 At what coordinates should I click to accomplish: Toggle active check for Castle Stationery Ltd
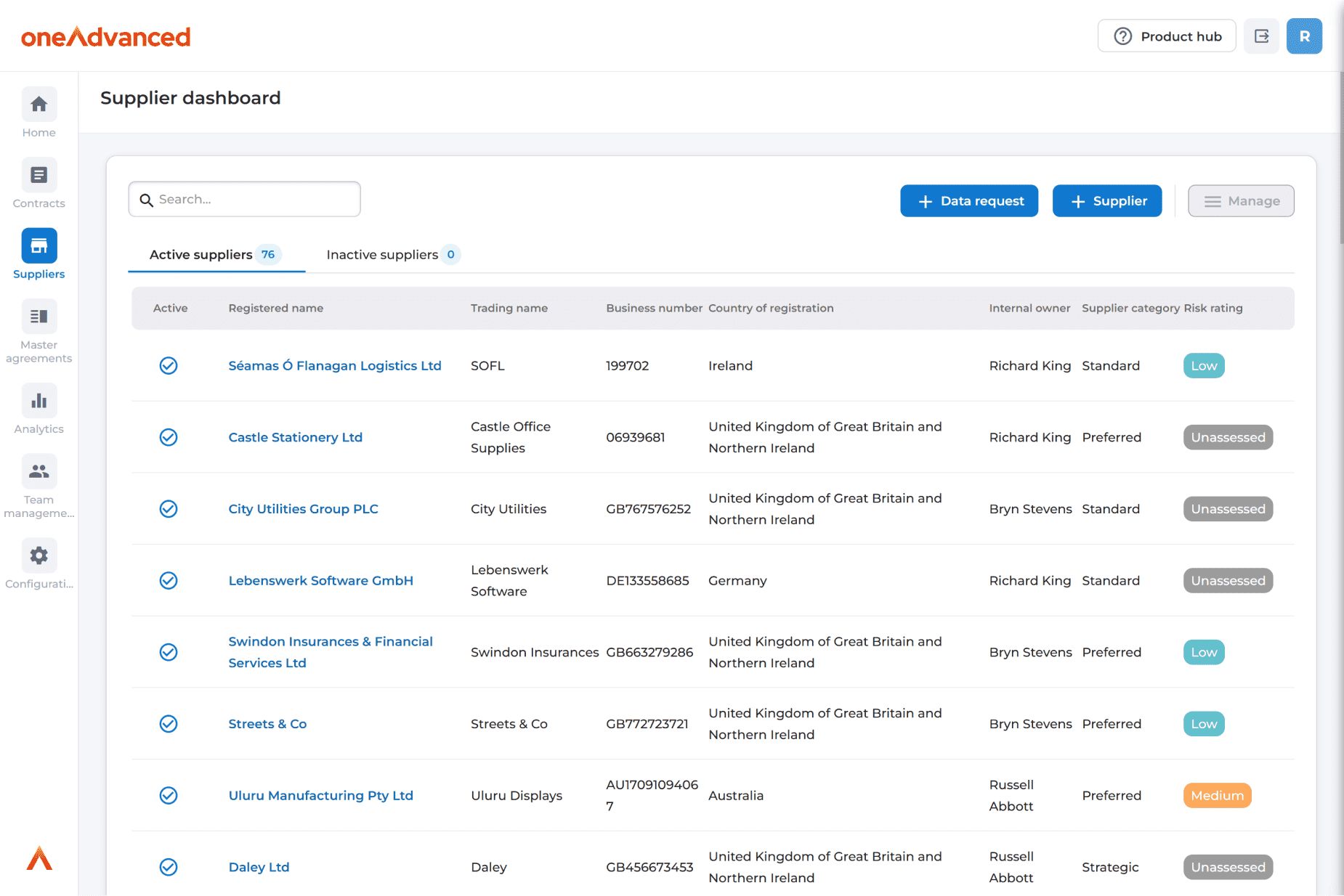(169, 437)
